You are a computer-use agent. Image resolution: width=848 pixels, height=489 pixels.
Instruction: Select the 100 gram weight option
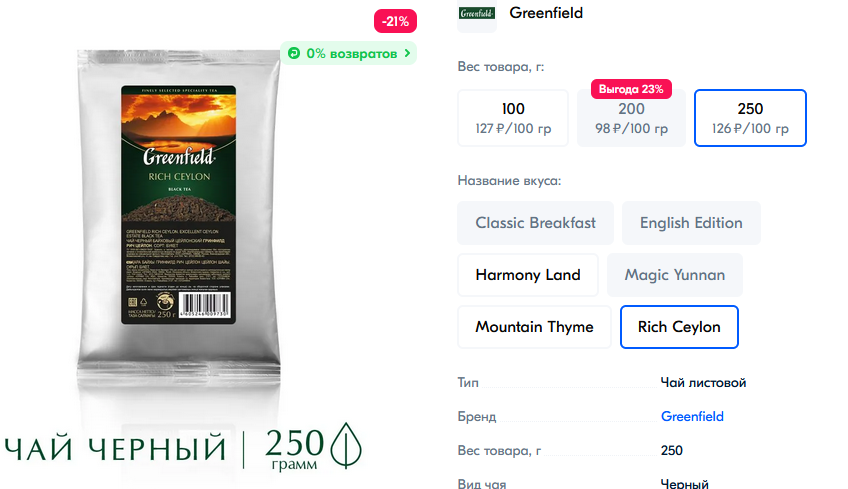(x=513, y=118)
